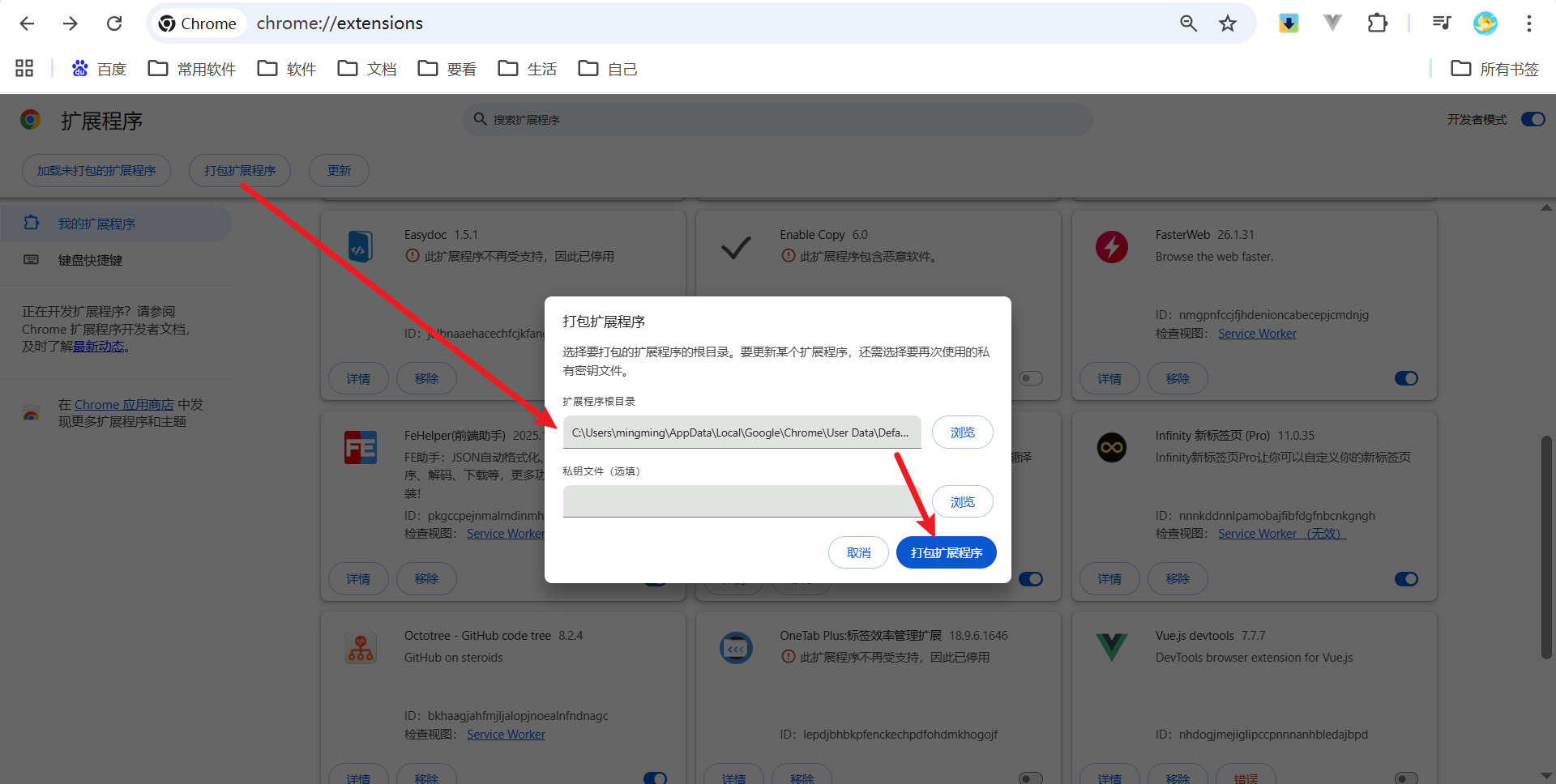Toggle the Infinity 新标签页 extension switch
This screenshot has width=1556, height=784.
pyautogui.click(x=1406, y=579)
